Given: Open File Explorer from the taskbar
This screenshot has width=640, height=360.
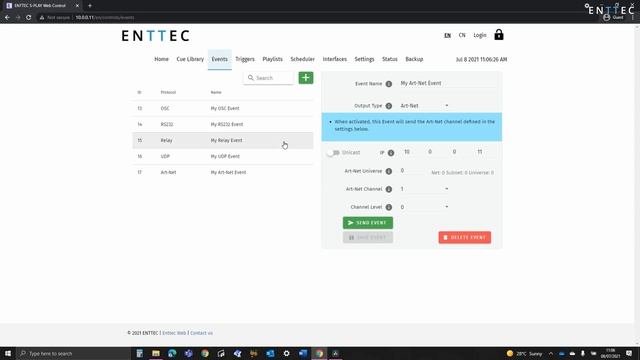Looking at the screenshot, I should 156,353.
